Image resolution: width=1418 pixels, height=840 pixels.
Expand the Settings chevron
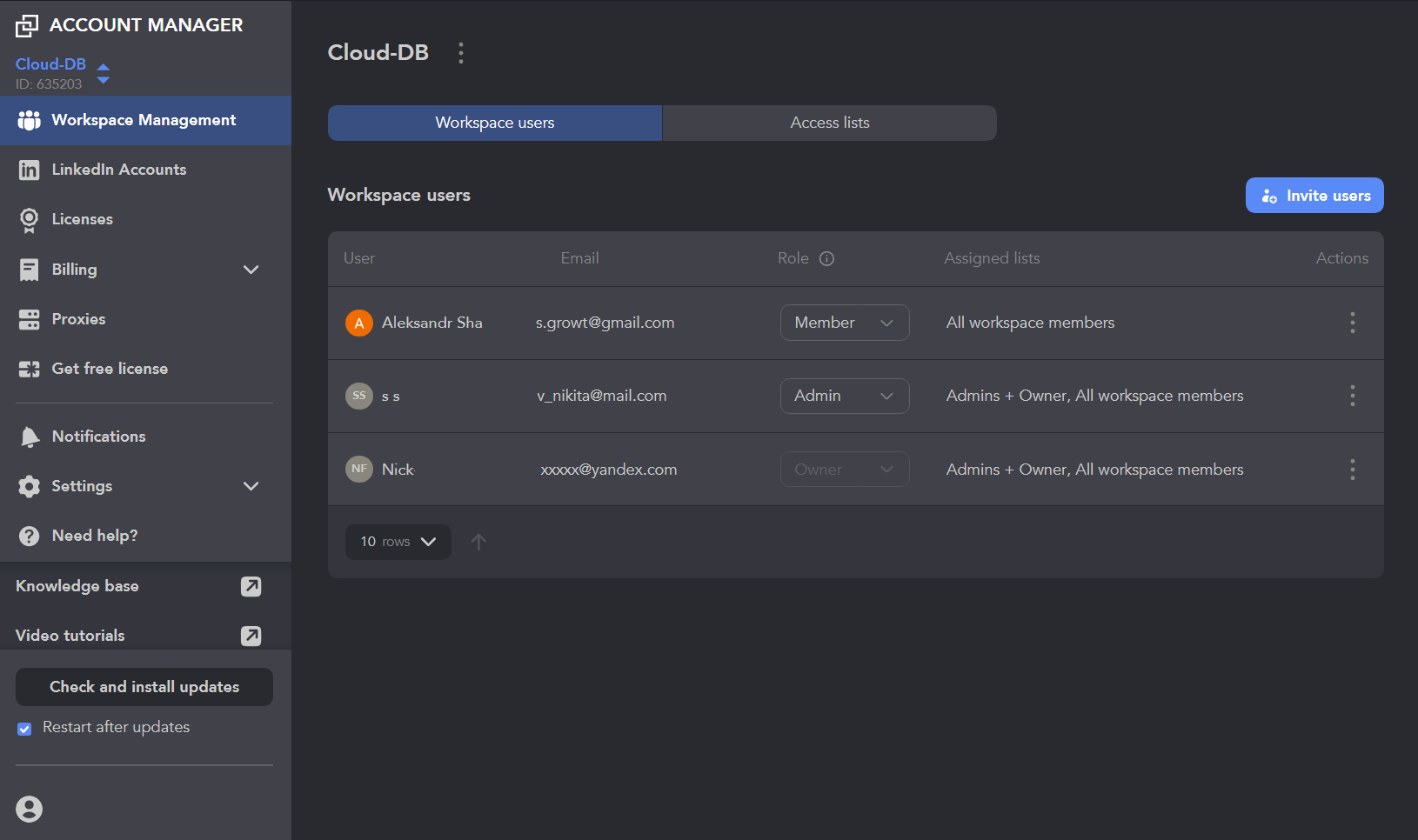(251, 486)
